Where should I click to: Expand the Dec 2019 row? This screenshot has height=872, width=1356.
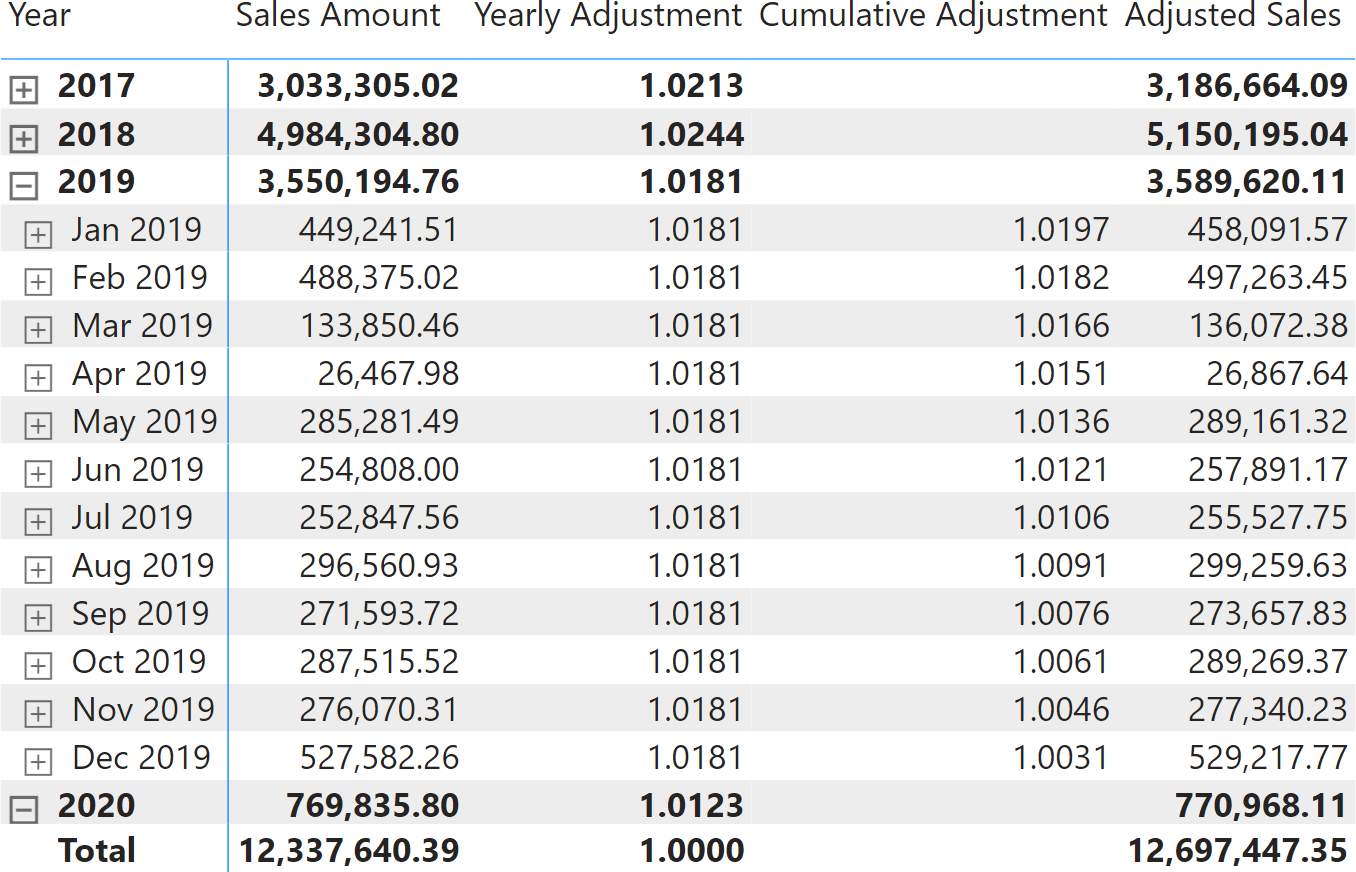38,762
